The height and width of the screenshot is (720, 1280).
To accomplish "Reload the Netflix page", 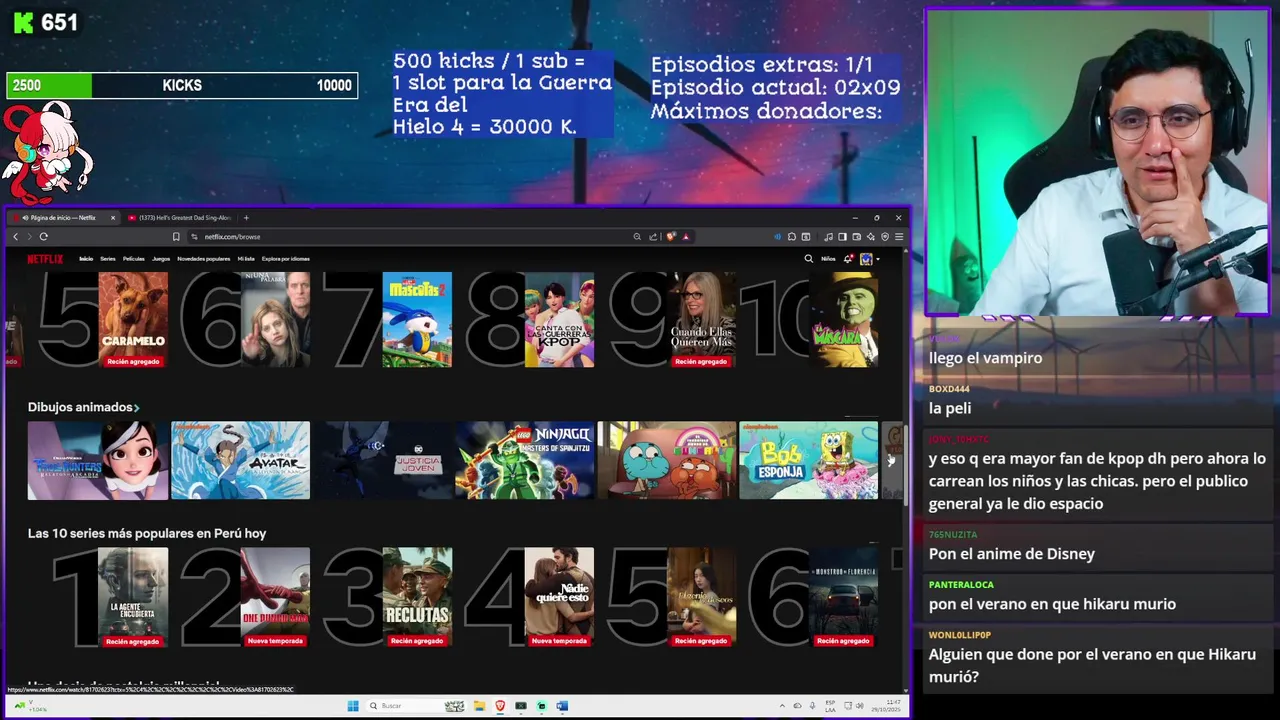I will click(43, 237).
